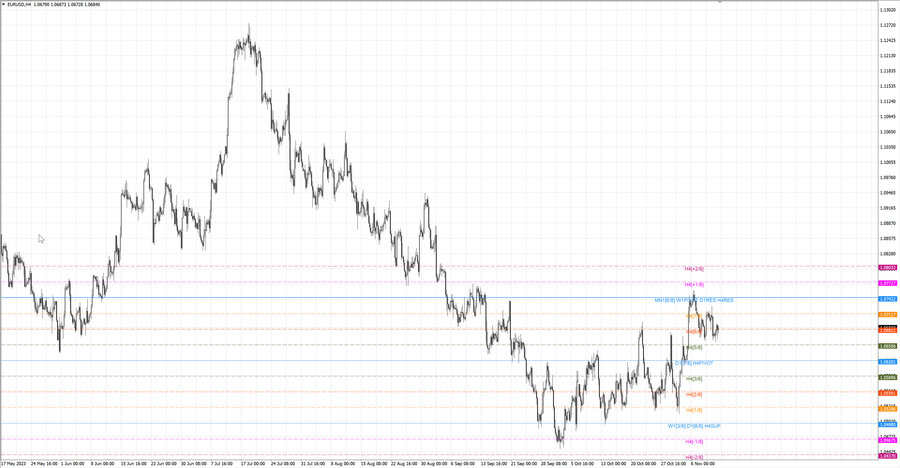Click the MN1[6/8] W1PIVOT D1RES H4RES label
Image resolution: width=900 pixels, height=468 pixels.
click(694, 300)
